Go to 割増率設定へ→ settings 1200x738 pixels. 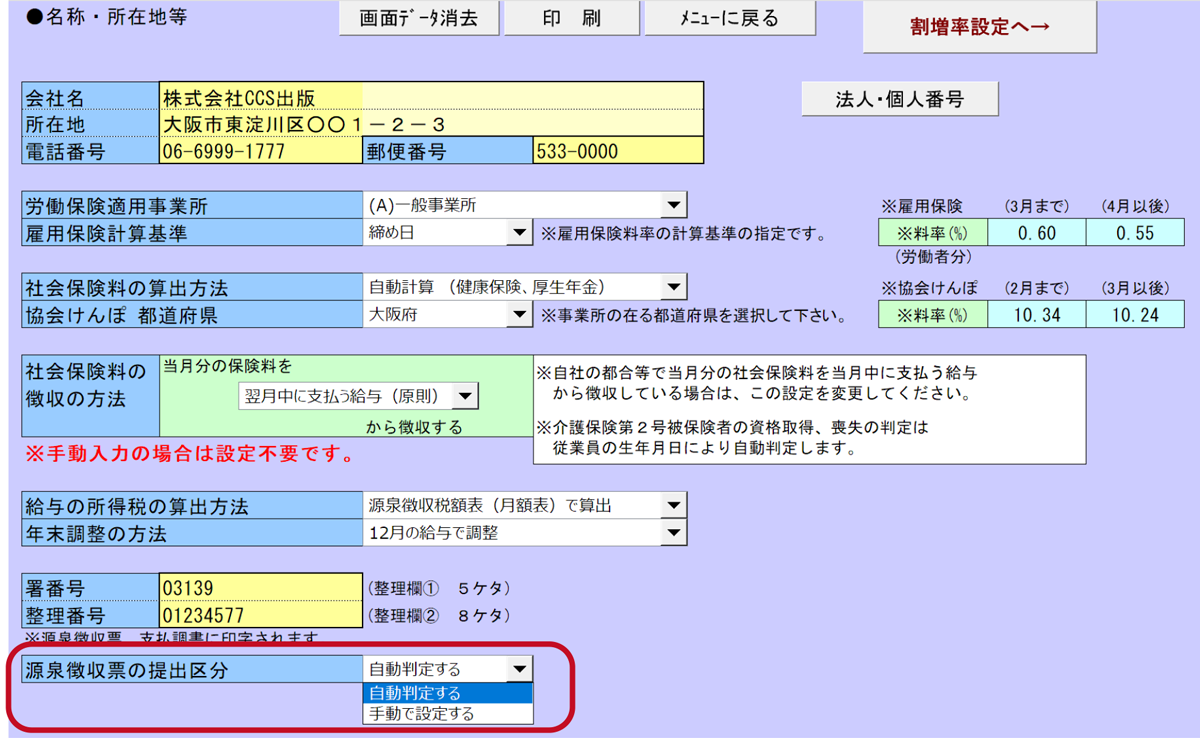979,27
